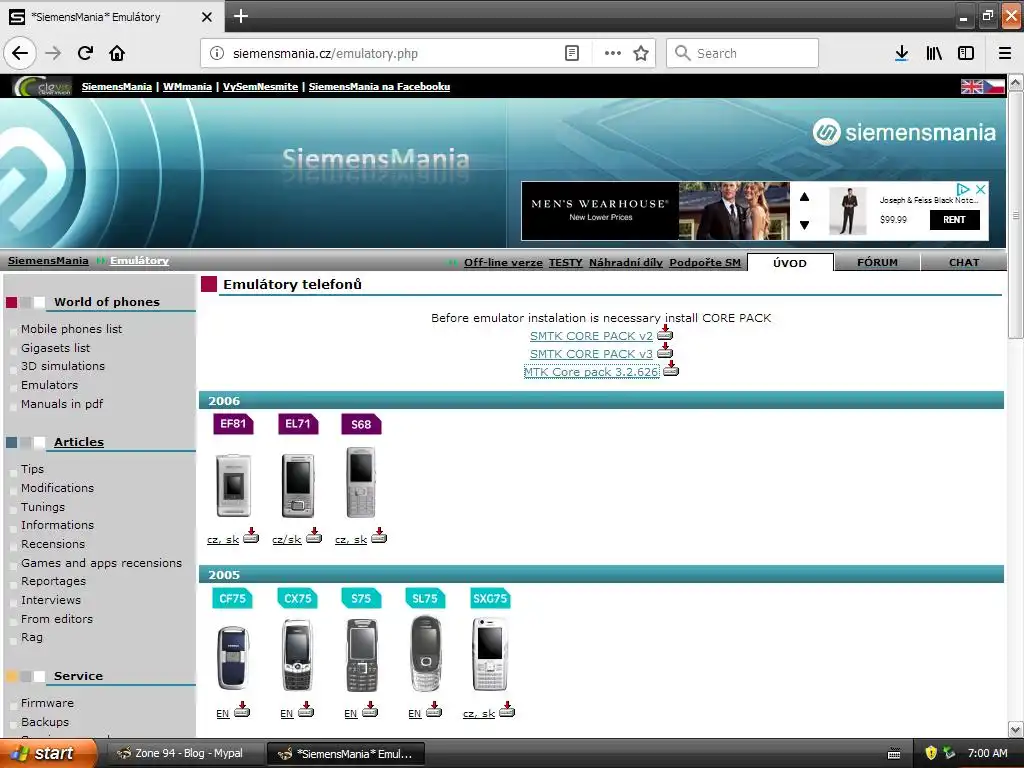Click the forward navigation arrow

pos(53,53)
